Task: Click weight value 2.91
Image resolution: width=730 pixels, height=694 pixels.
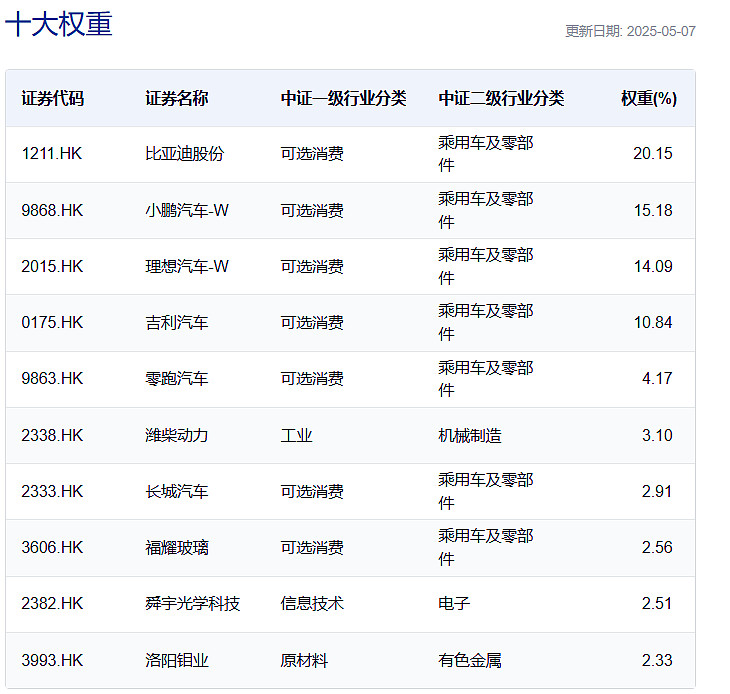Action: [657, 491]
